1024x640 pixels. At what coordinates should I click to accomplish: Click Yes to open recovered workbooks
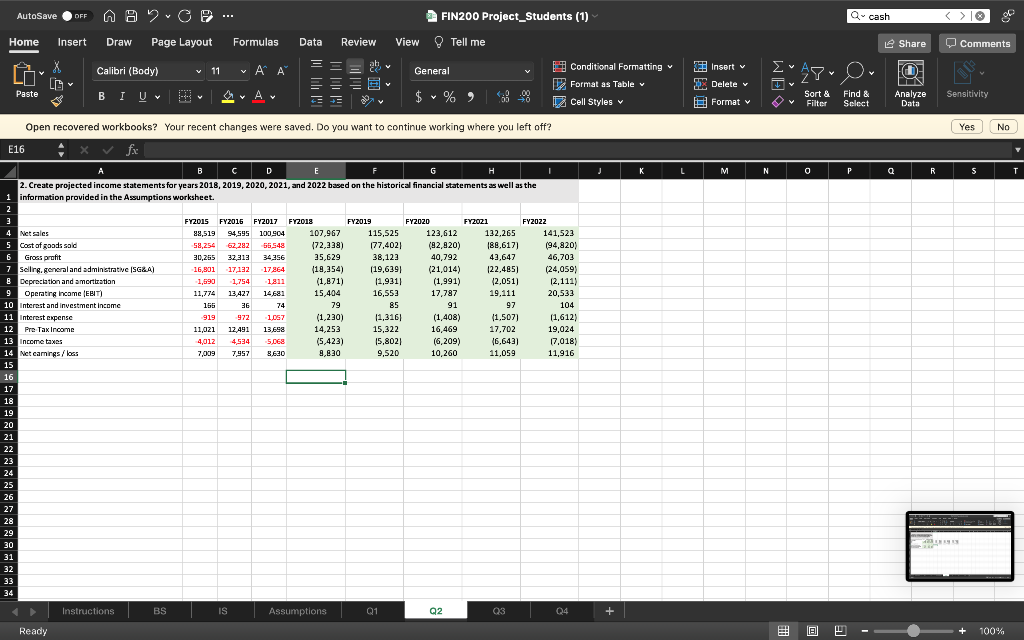click(x=967, y=127)
